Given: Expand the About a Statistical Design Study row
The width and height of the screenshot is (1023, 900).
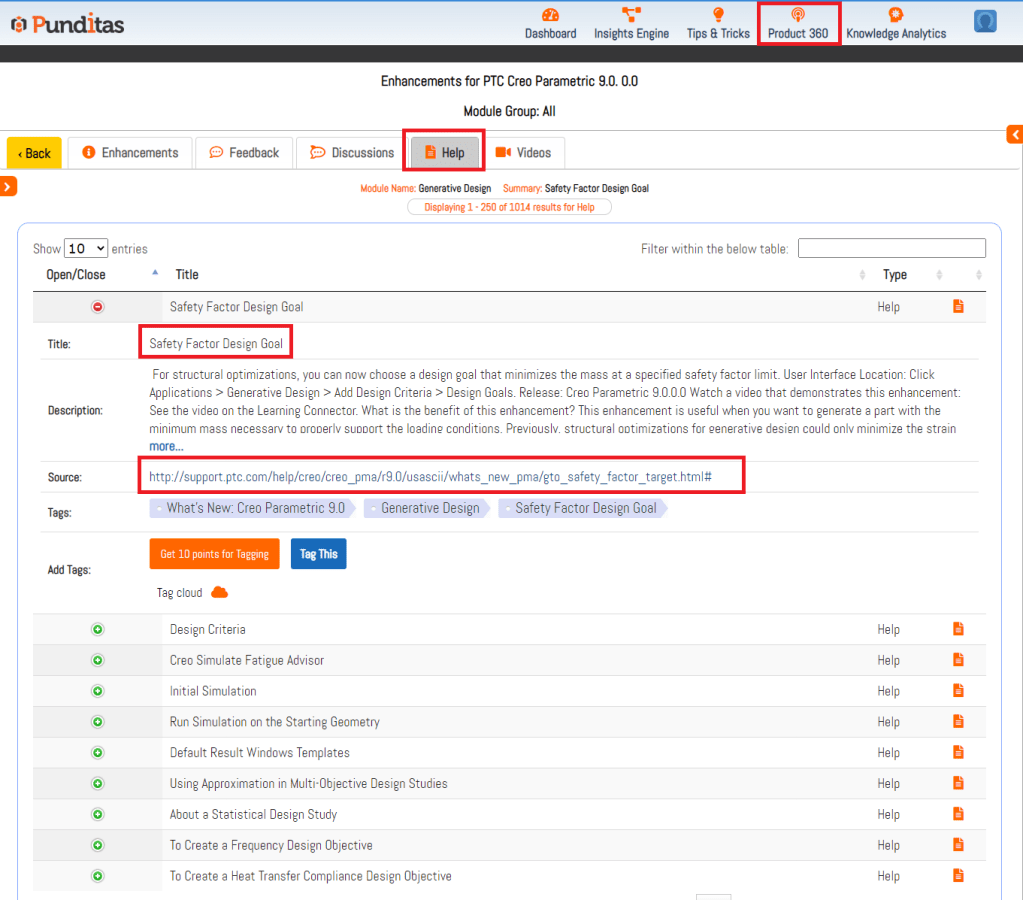Looking at the screenshot, I should click(x=98, y=814).
